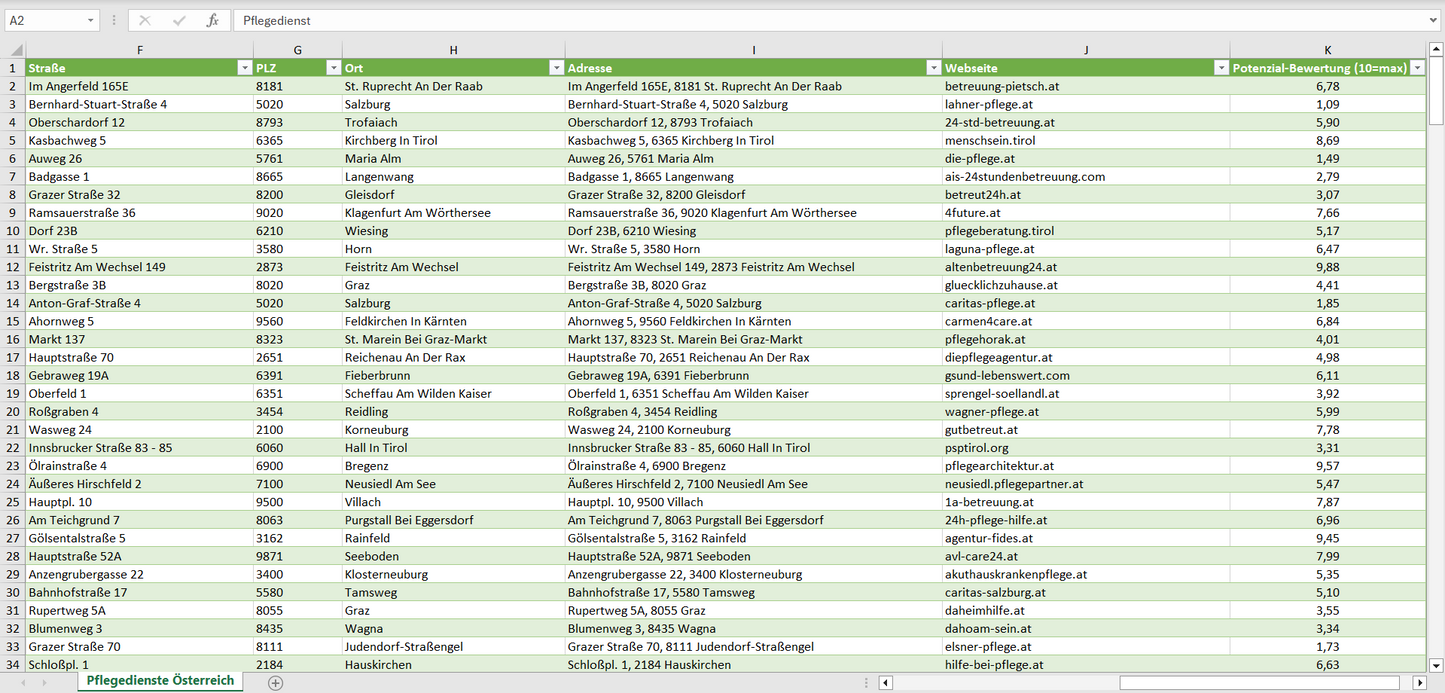1445x693 pixels.
Task: Open the PLZ column filter dropdown
Action: 333,68
